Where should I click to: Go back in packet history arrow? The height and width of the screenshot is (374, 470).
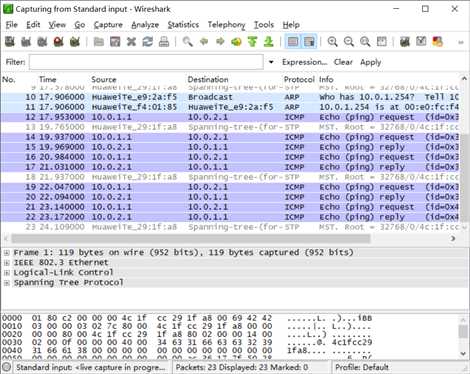pos(204,42)
